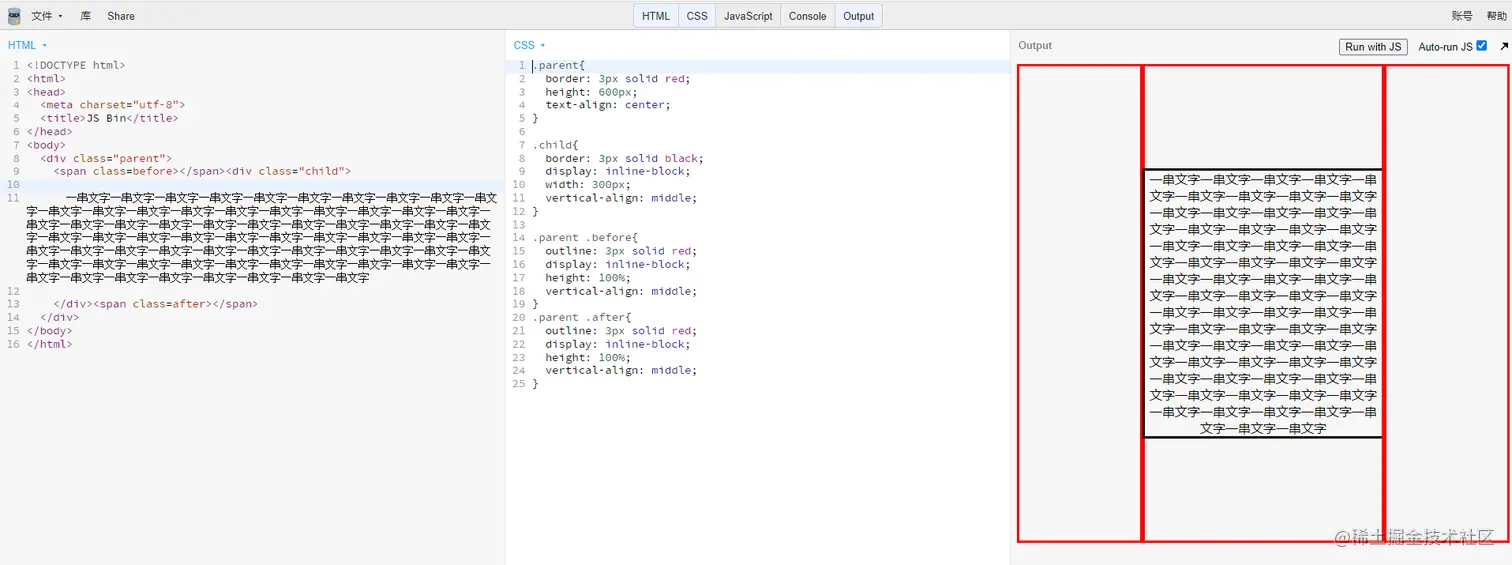The height and width of the screenshot is (565, 1512).
Task: Toggle the JavaScript panel tab
Action: (748, 16)
